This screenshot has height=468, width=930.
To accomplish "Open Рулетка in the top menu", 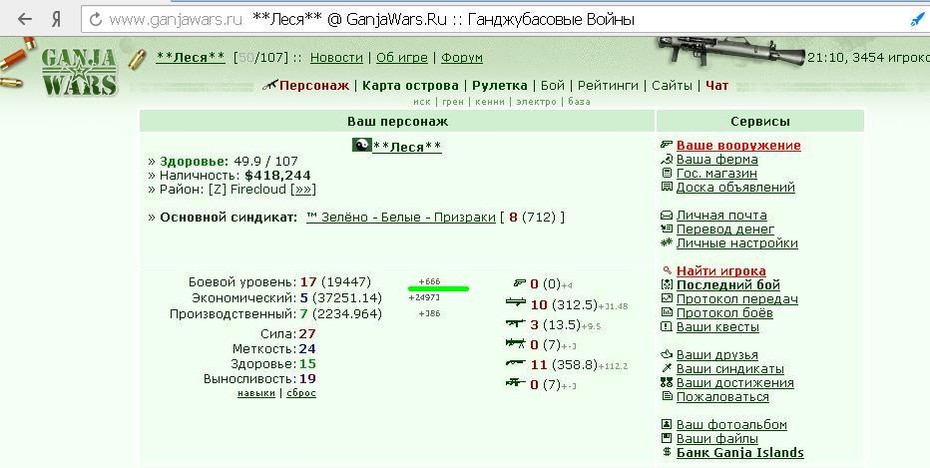I will 499,85.
